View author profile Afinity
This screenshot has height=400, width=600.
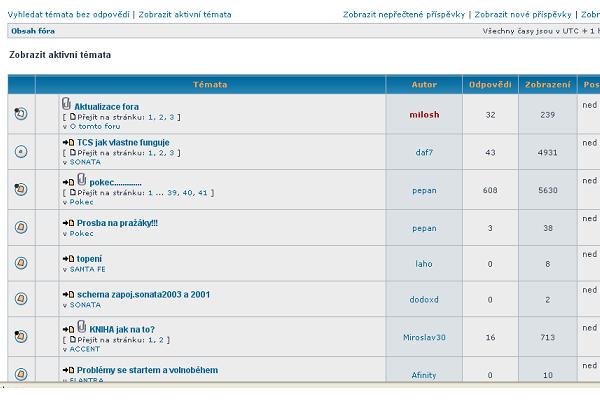pyautogui.click(x=424, y=375)
